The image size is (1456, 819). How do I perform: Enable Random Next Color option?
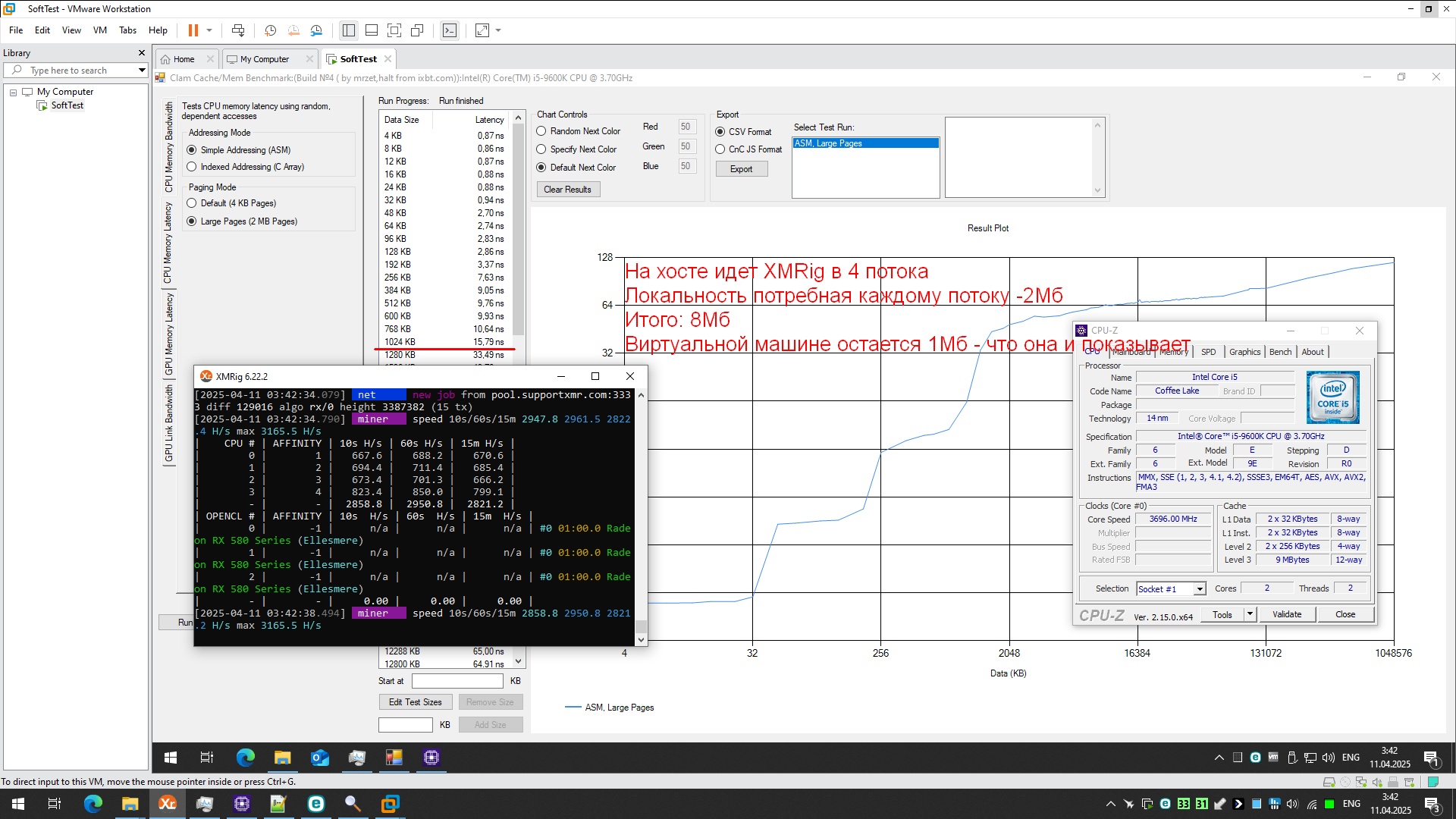coord(541,131)
